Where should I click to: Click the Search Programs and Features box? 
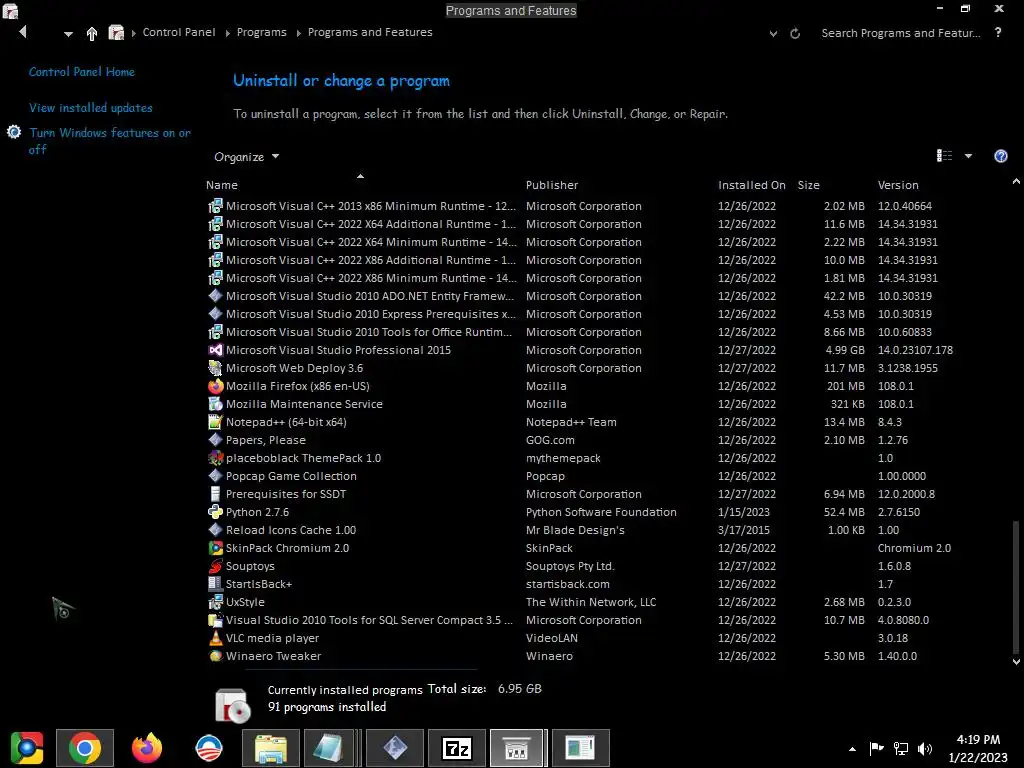(x=901, y=33)
